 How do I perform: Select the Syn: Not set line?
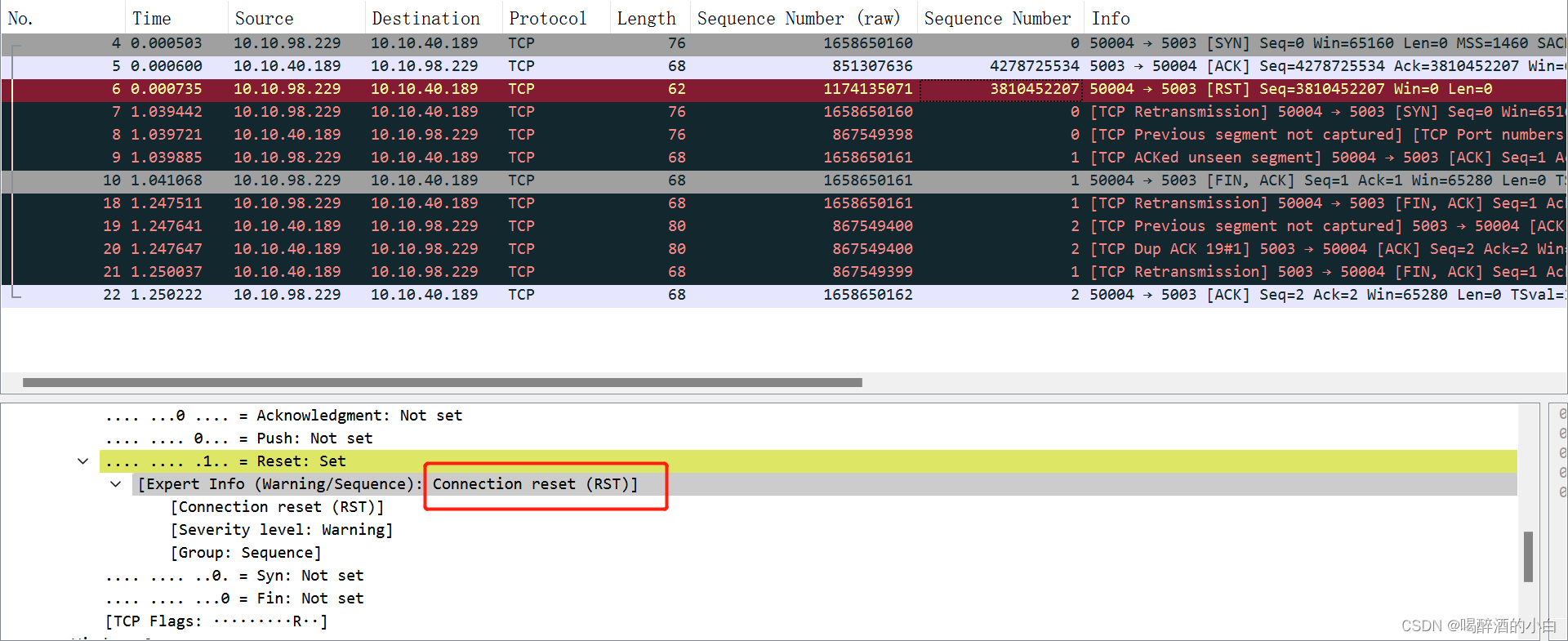click(x=234, y=576)
